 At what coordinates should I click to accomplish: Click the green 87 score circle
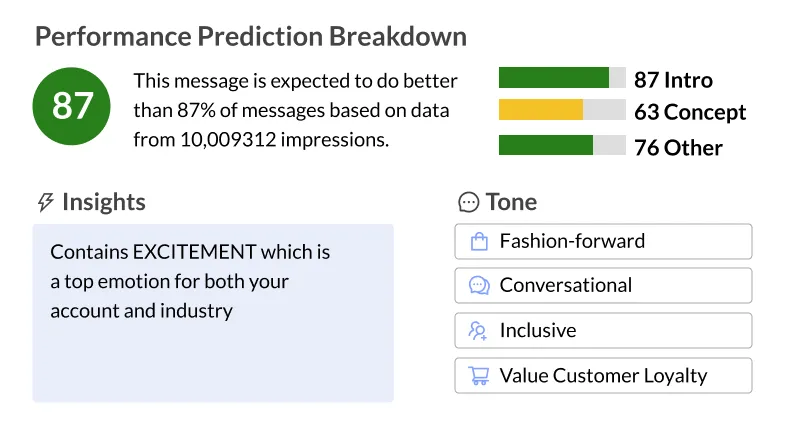(x=72, y=105)
